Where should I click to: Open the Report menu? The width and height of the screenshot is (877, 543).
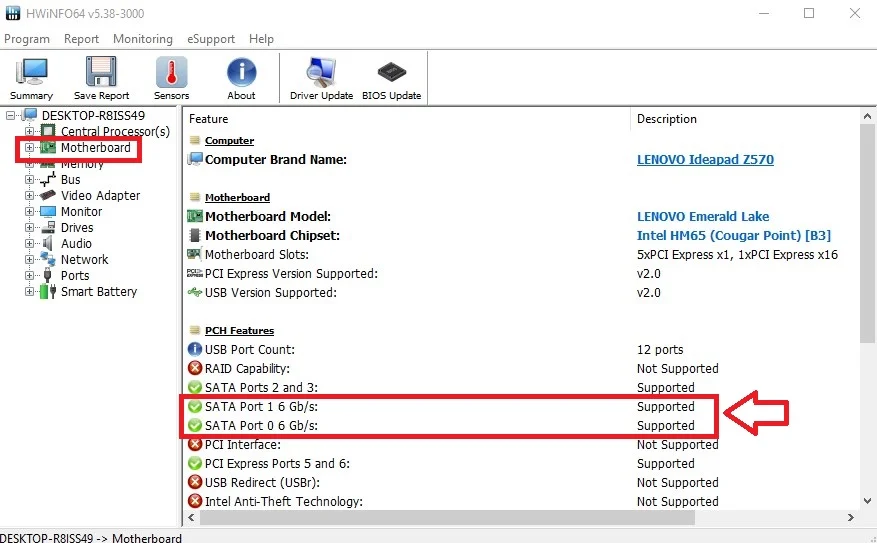point(81,39)
